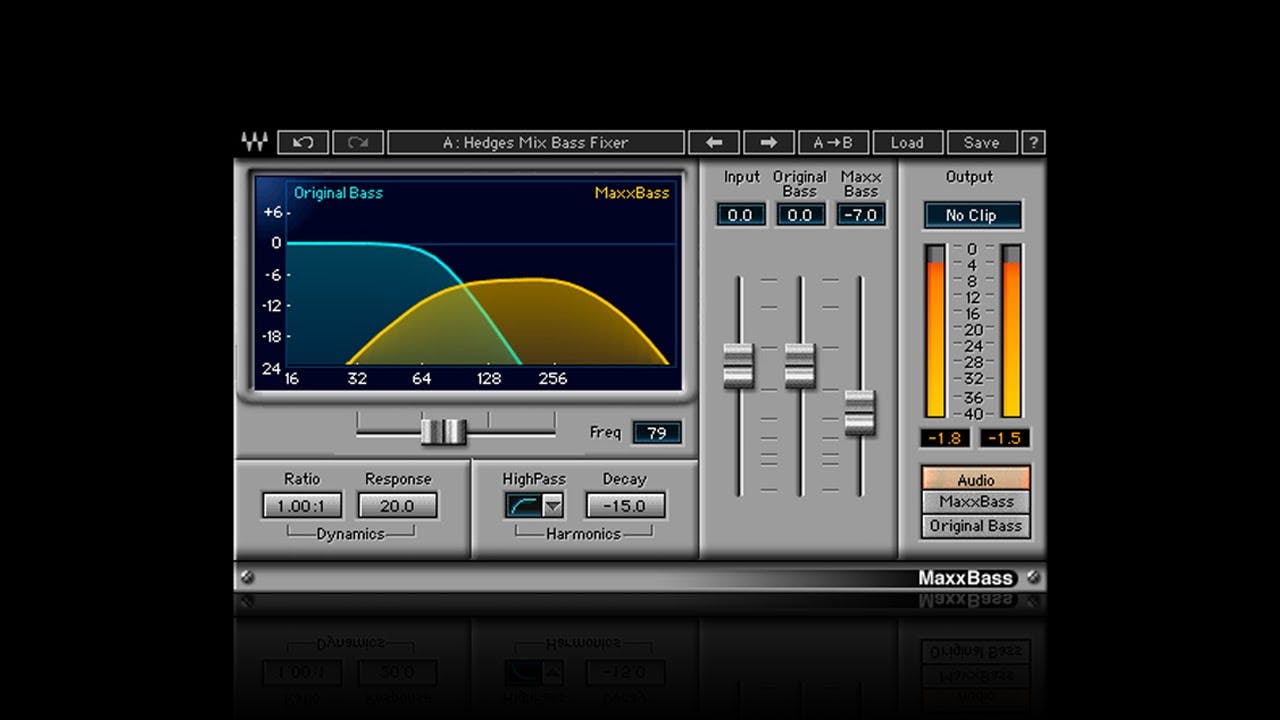Click the Maxx Bass level display showing -7.0
1280x720 pixels.
(860, 213)
